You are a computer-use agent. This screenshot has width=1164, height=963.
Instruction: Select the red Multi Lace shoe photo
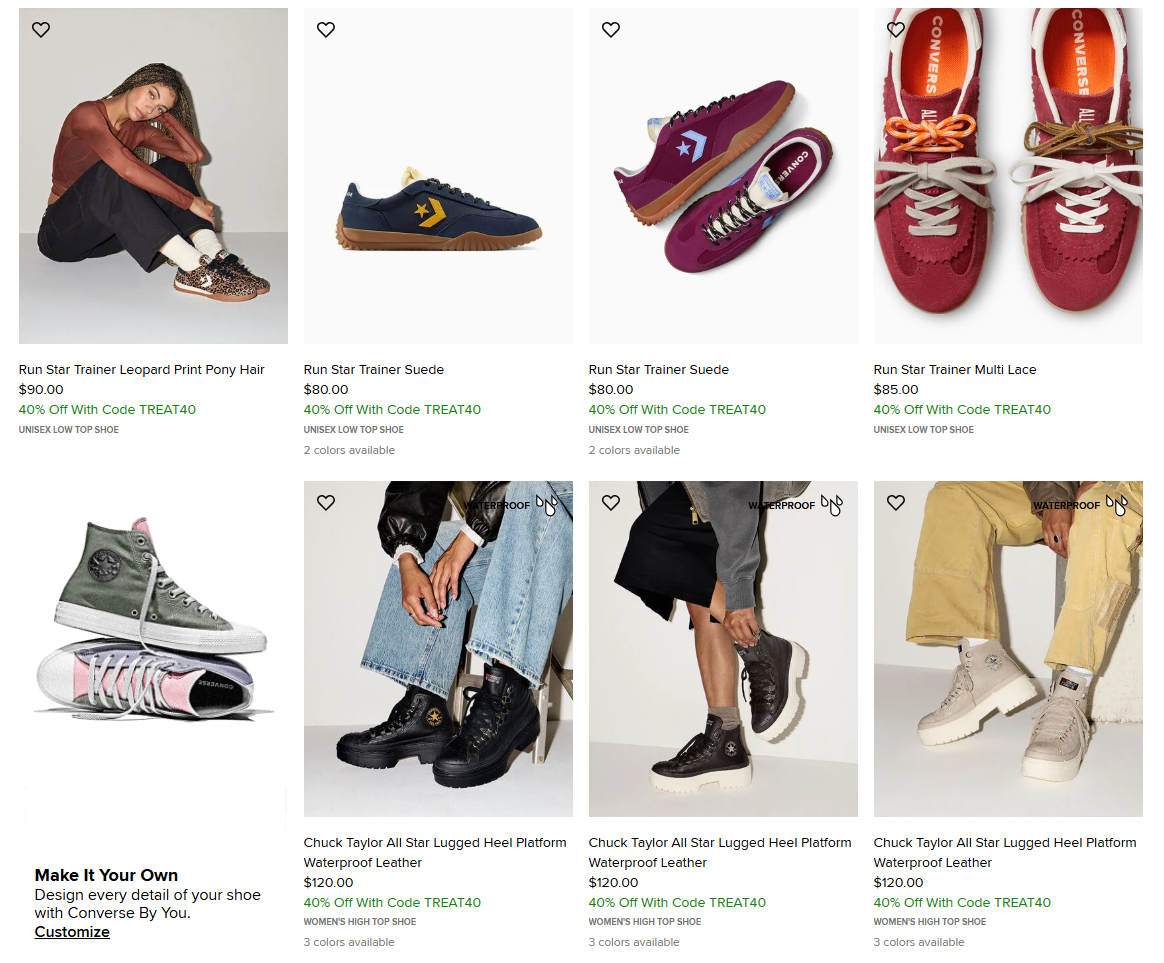point(1008,176)
